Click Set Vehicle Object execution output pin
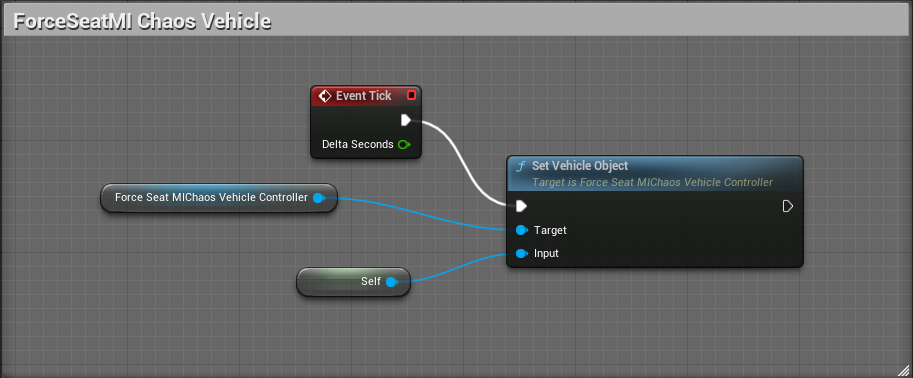 coord(788,206)
